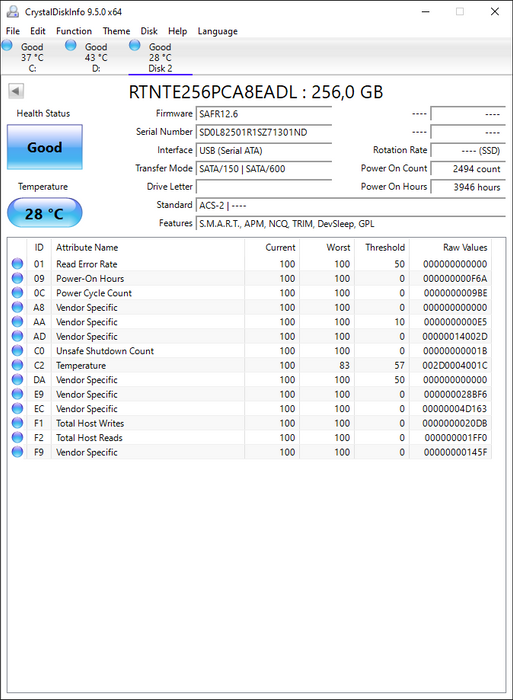Click the status orb in the AD row
513x700 pixels.
17,336
